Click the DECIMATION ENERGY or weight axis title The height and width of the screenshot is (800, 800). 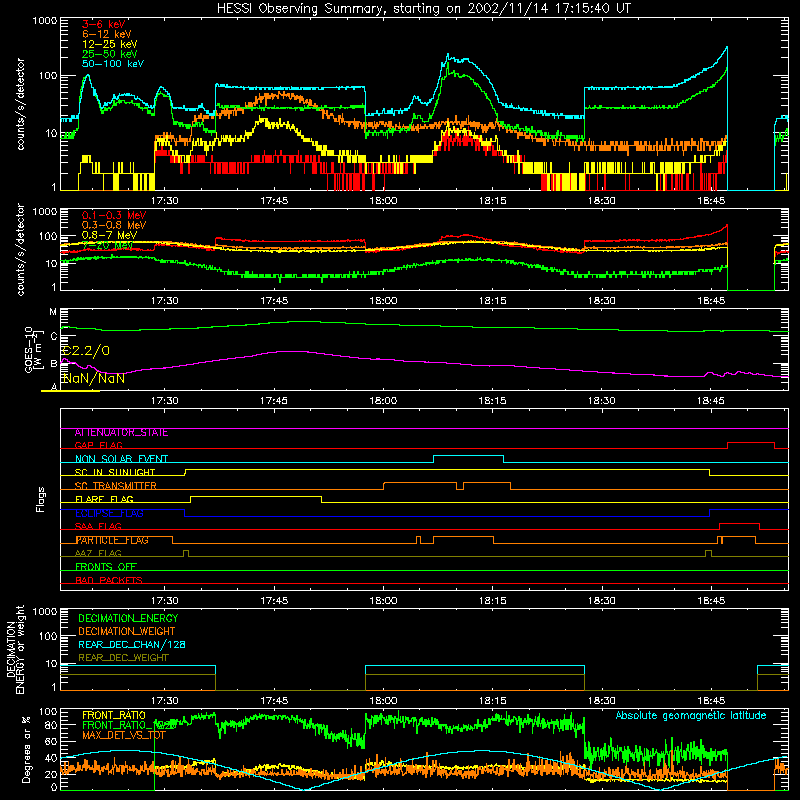click(x=16, y=649)
